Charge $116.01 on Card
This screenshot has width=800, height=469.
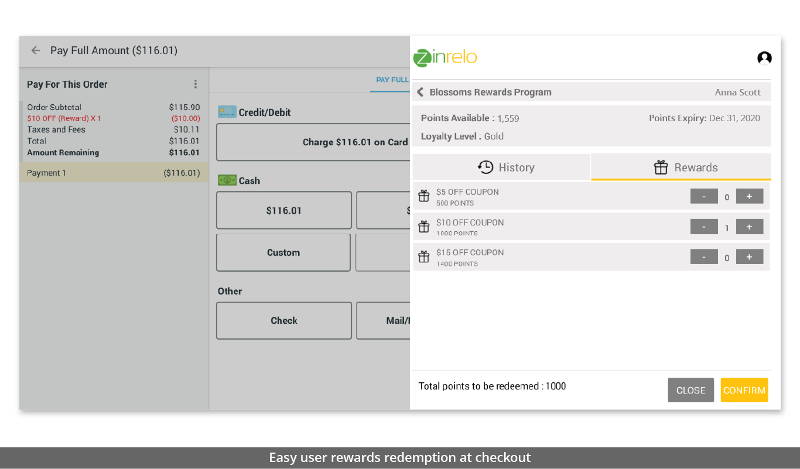tap(313, 142)
